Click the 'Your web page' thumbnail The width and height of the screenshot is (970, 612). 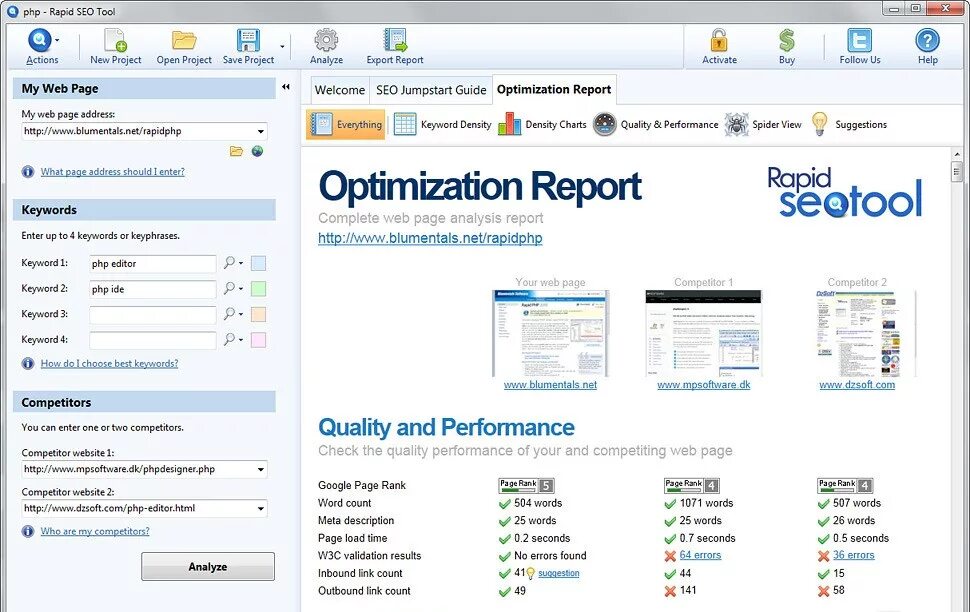tap(550, 333)
